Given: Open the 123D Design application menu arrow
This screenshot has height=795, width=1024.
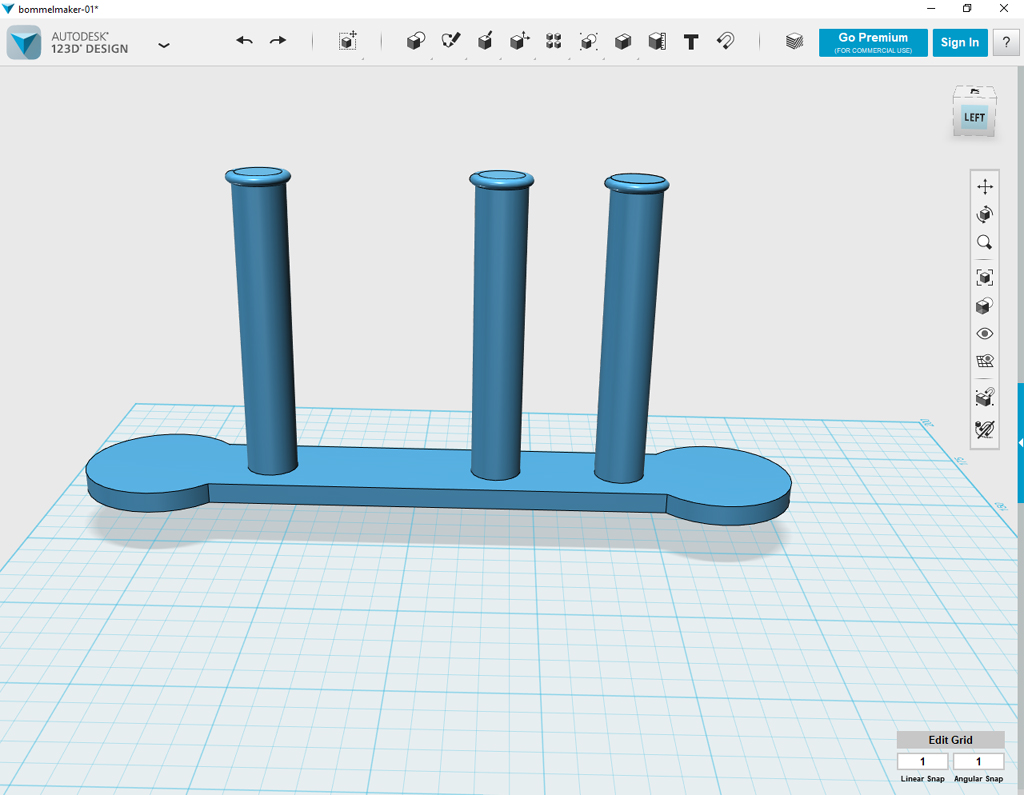Looking at the screenshot, I should 164,45.
